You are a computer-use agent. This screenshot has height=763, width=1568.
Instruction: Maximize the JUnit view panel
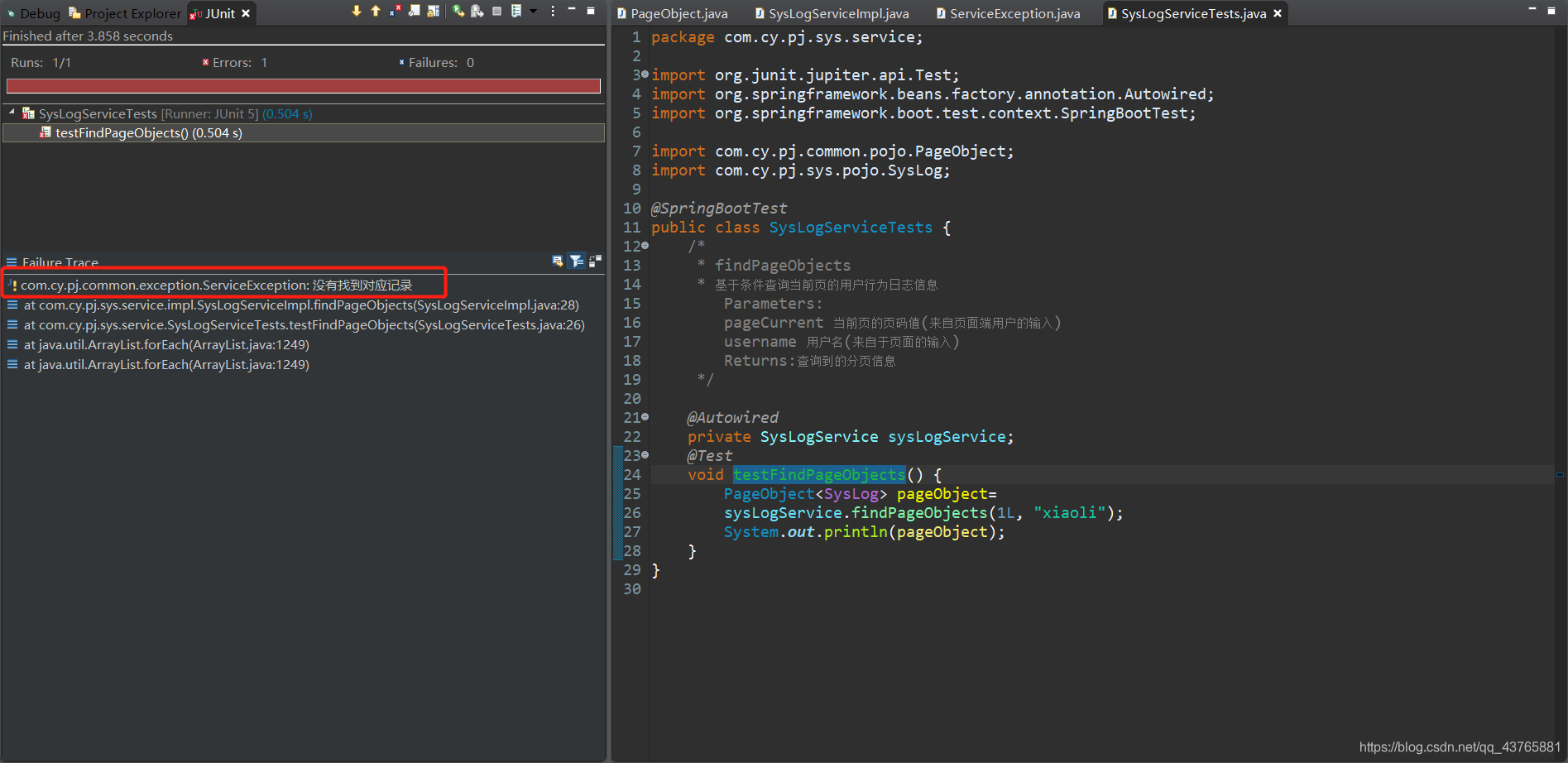591,11
